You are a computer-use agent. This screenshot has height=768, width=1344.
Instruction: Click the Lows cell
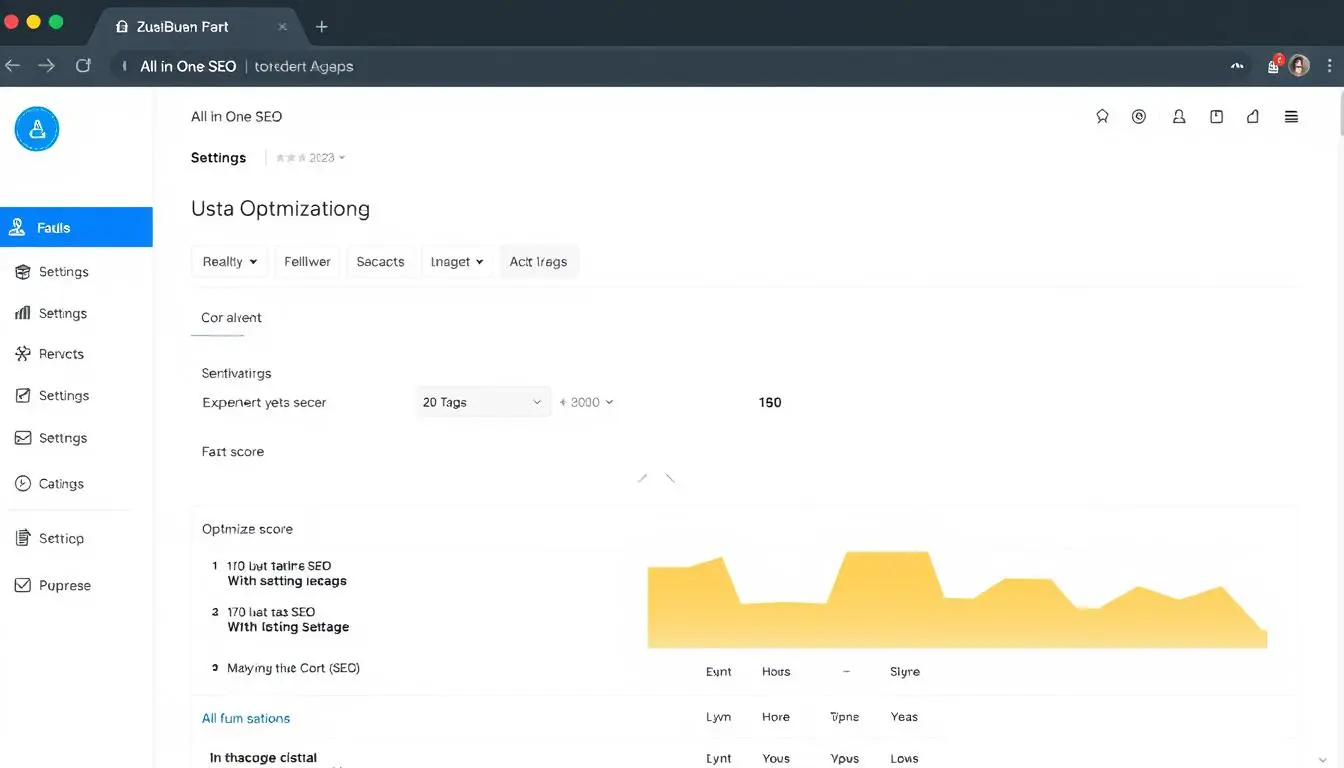point(904,759)
